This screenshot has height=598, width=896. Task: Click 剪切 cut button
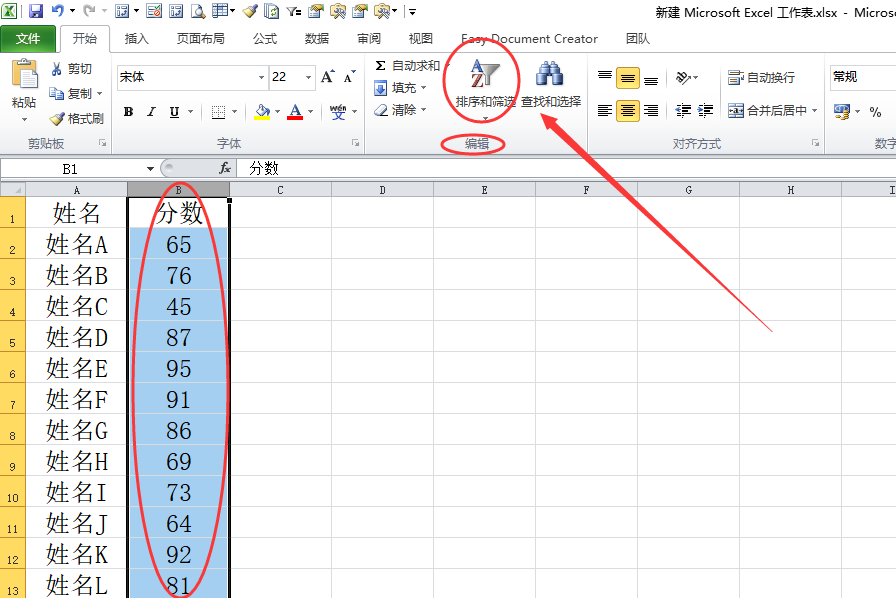(71, 69)
